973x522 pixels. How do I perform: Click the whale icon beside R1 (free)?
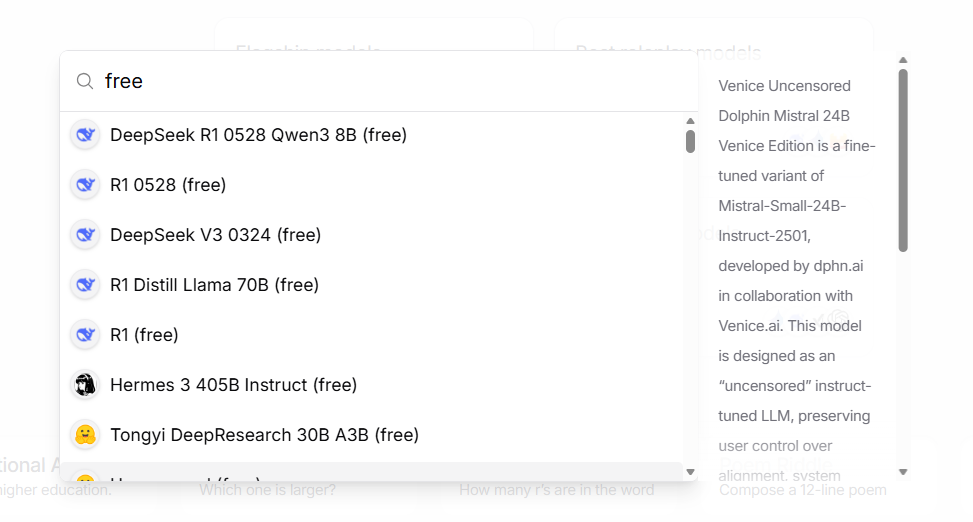85,335
